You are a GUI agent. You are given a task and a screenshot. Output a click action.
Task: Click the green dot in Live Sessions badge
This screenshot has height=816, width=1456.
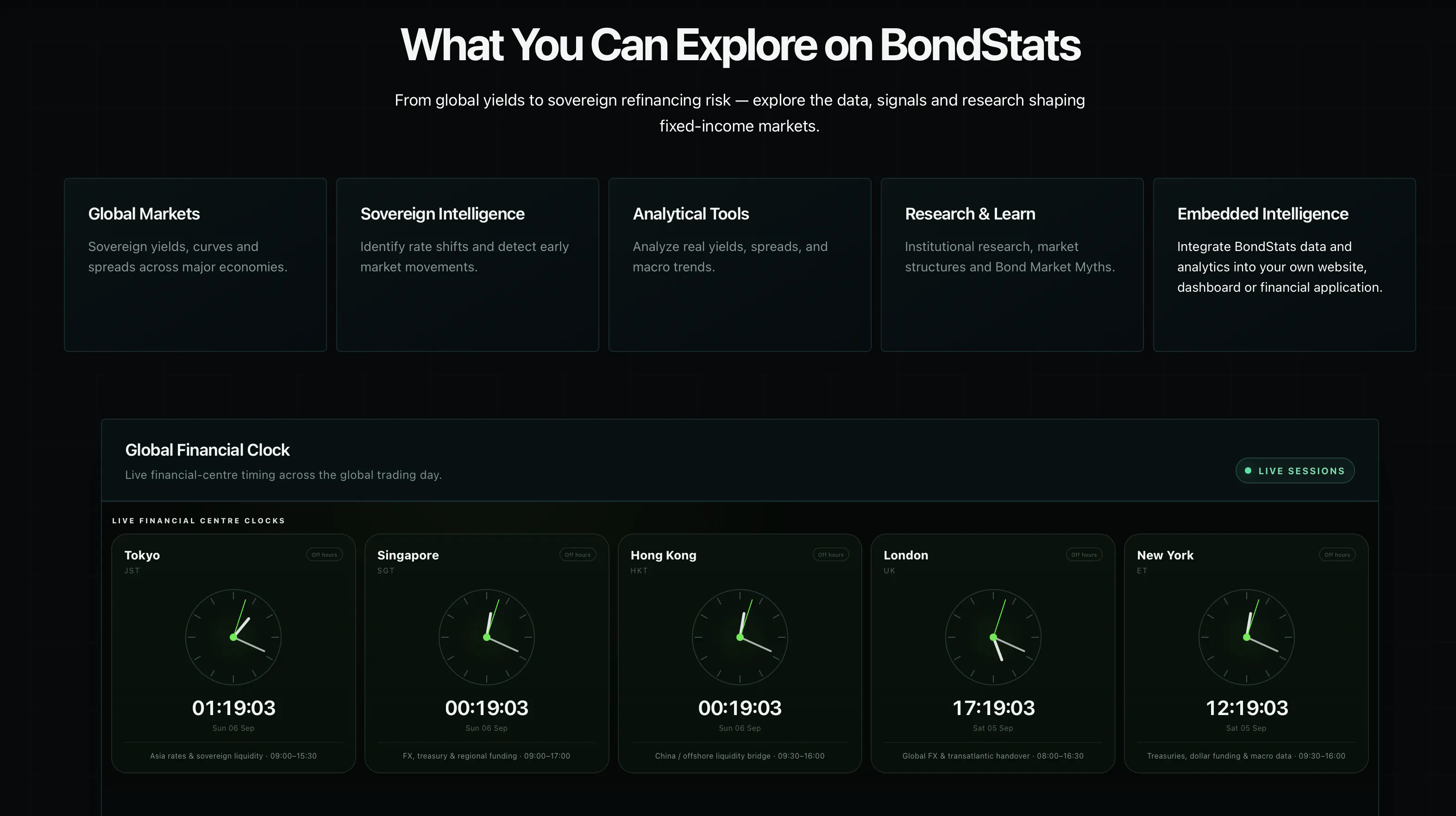pyautogui.click(x=1248, y=471)
